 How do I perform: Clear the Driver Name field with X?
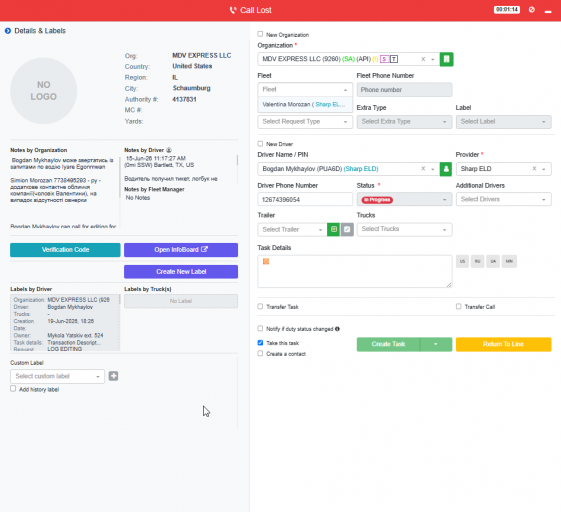click(x=423, y=169)
